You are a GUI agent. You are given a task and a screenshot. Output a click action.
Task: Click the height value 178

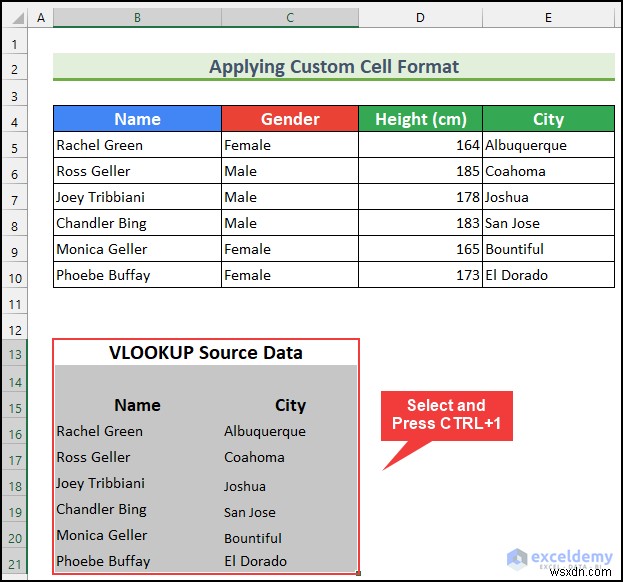[420, 197]
